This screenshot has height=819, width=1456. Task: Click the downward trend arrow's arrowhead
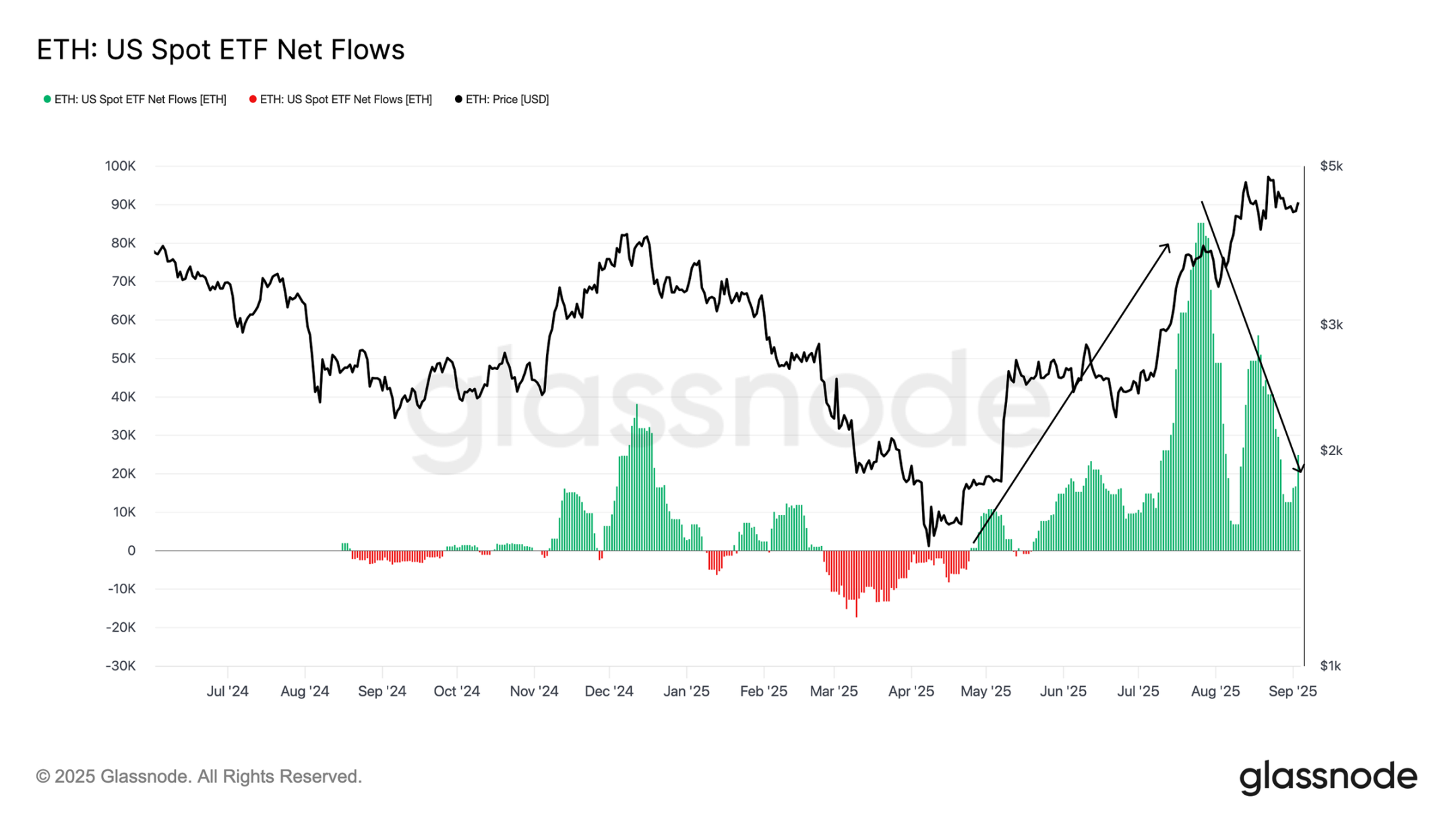pyautogui.click(x=1299, y=468)
